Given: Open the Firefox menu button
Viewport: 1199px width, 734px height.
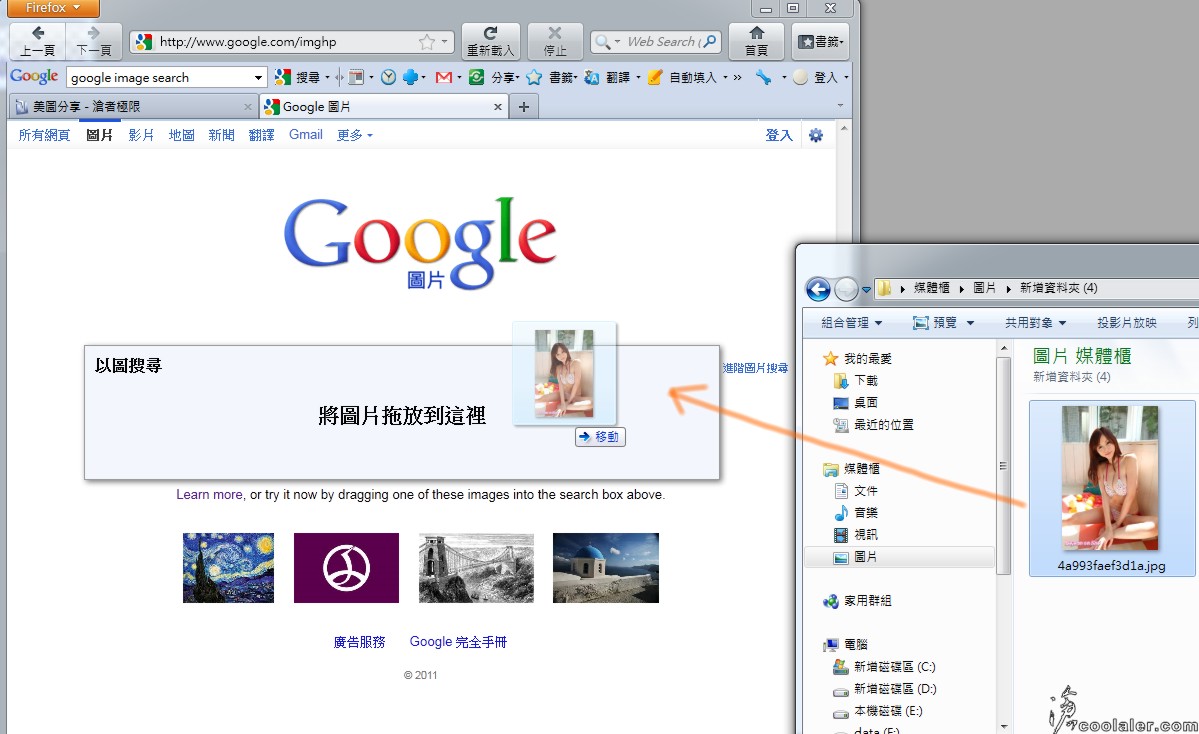Looking at the screenshot, I should coord(54,8).
